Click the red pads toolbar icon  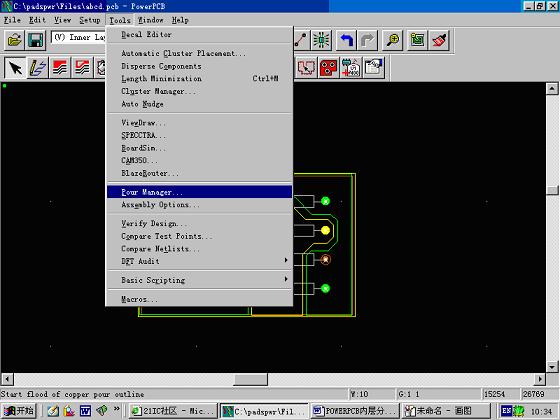pyautogui.click(x=329, y=68)
